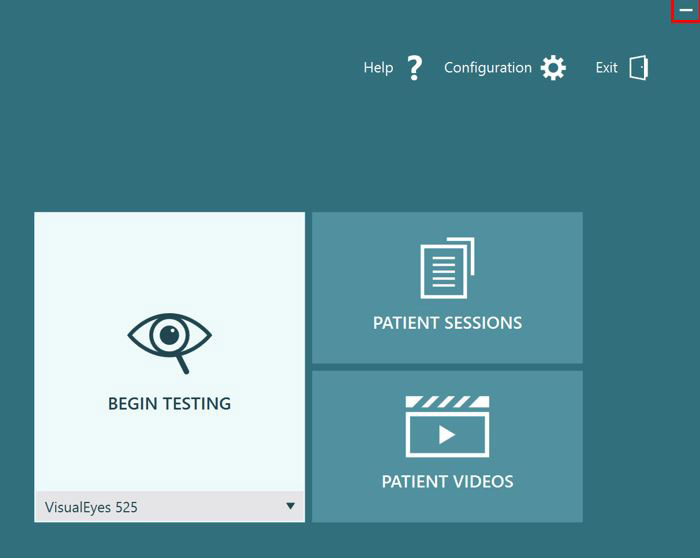
Task: Click the Exit text label
Action: pos(606,68)
